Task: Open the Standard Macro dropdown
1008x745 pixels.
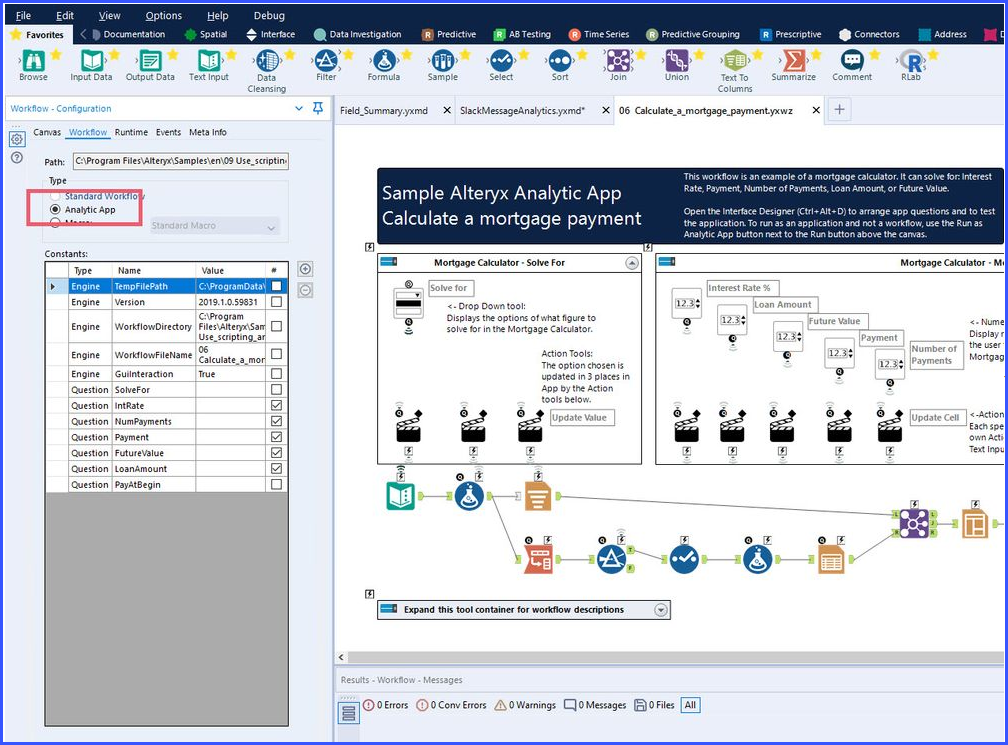Action: point(214,226)
